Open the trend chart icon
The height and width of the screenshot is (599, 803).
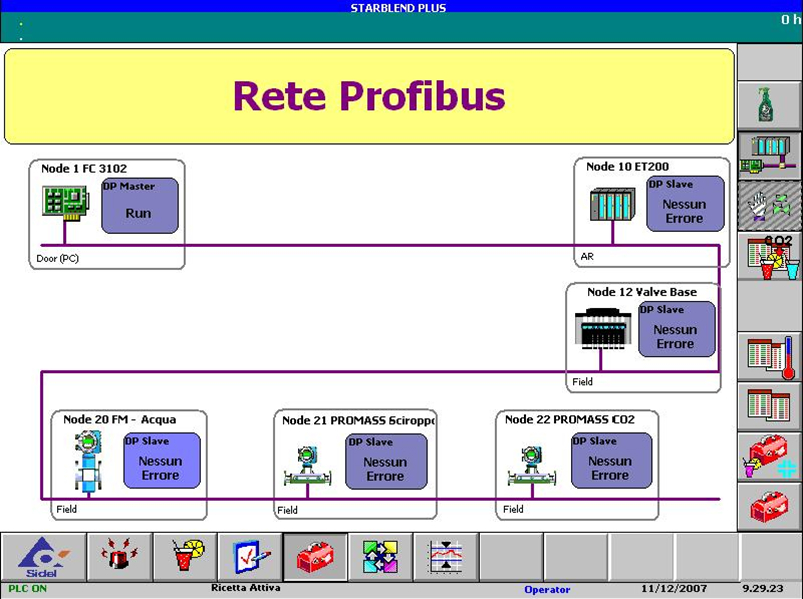tap(445, 556)
